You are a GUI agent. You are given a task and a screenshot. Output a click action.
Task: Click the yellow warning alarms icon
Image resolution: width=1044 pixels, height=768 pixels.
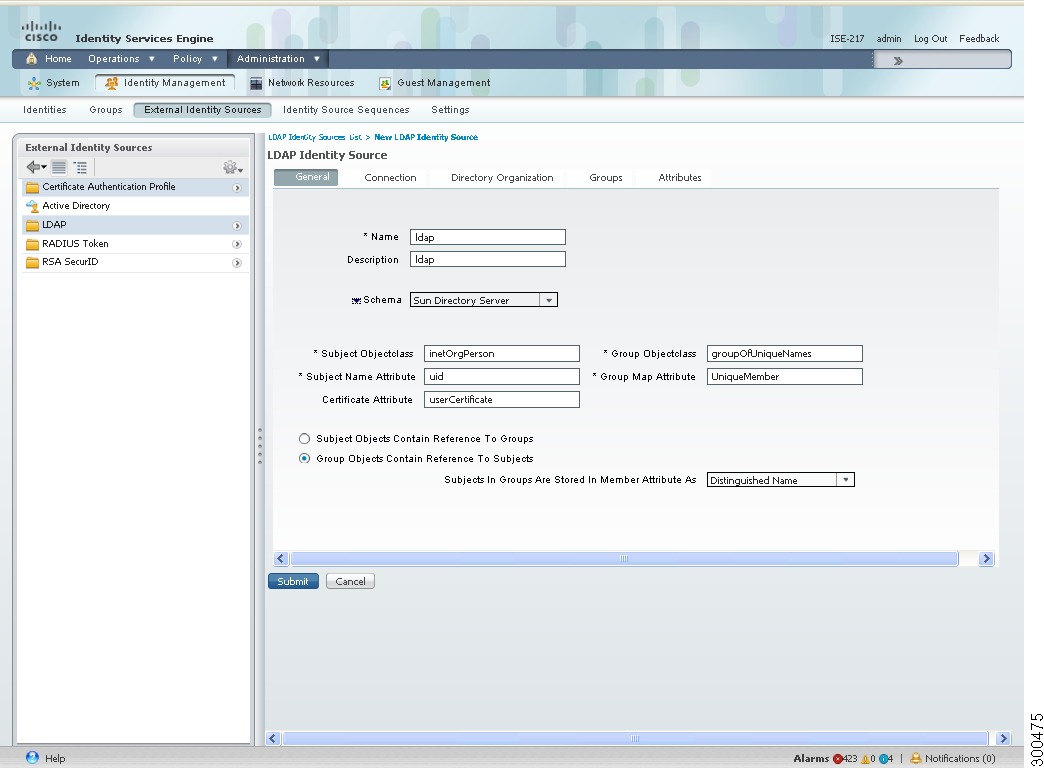(x=865, y=759)
